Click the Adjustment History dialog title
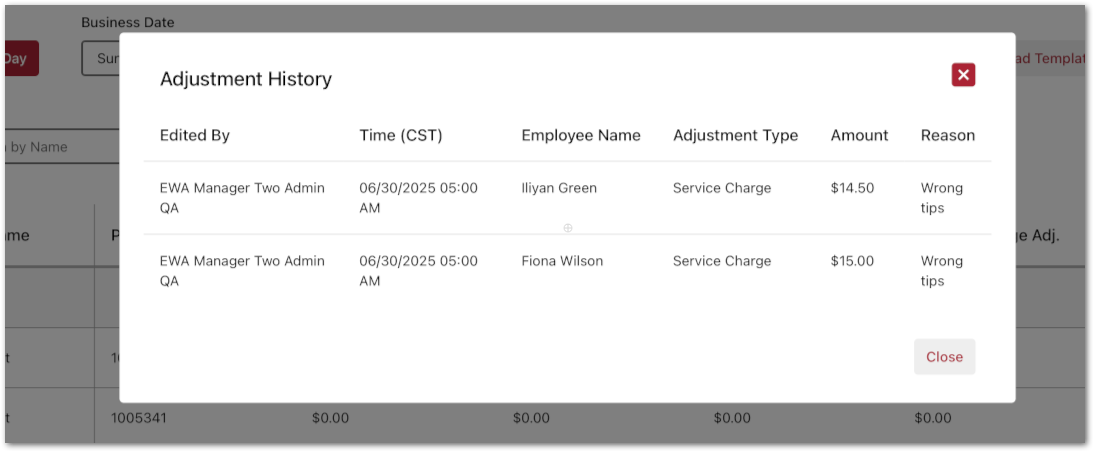The height and width of the screenshot is (452, 1094). tap(246, 79)
